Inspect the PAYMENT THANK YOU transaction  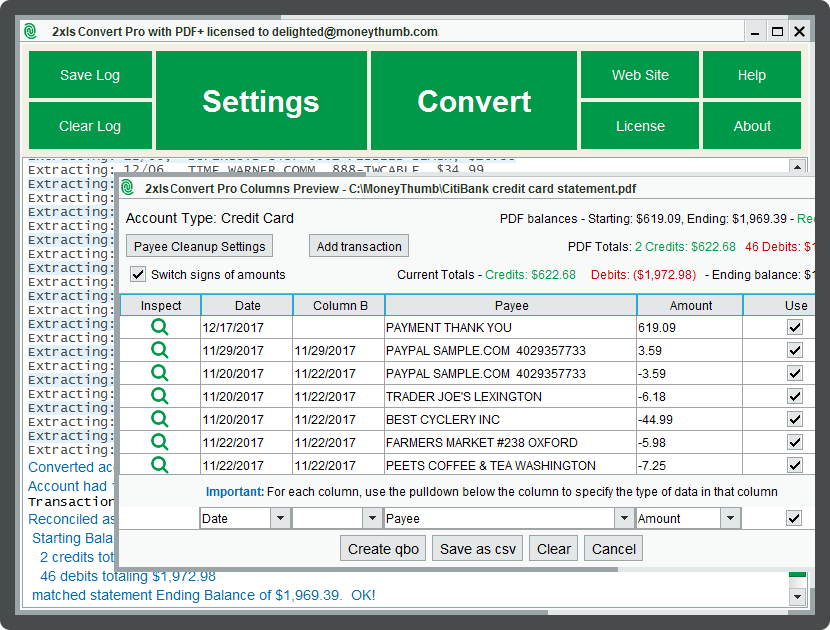click(x=160, y=327)
